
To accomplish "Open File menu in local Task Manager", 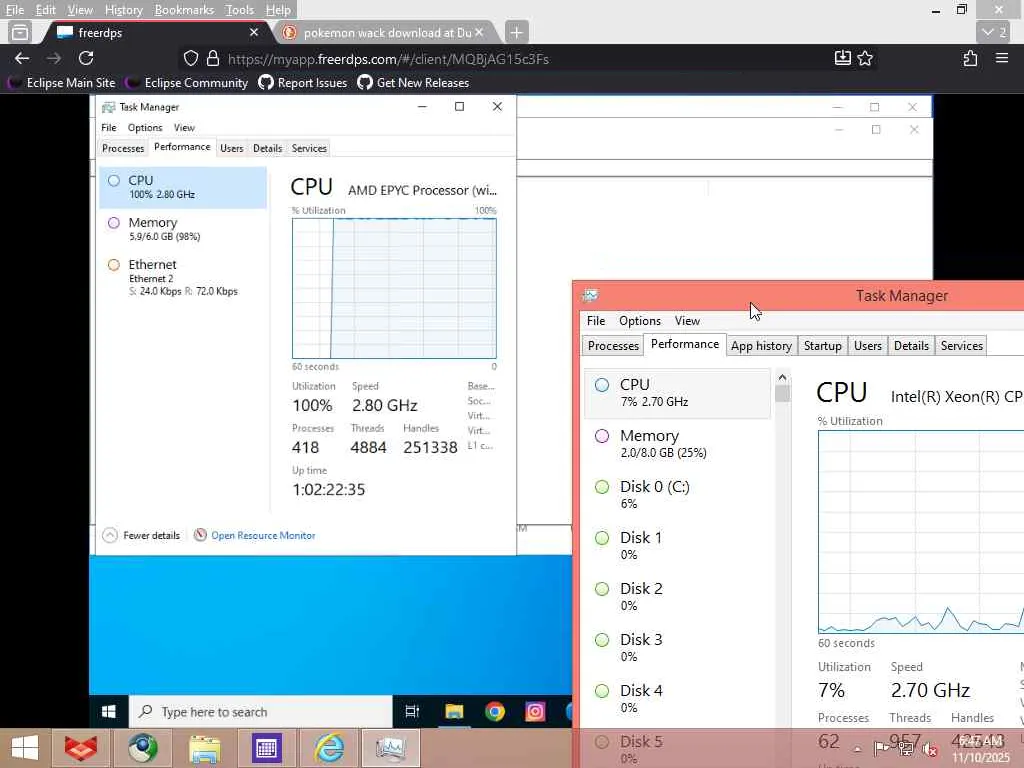I will (x=596, y=321).
